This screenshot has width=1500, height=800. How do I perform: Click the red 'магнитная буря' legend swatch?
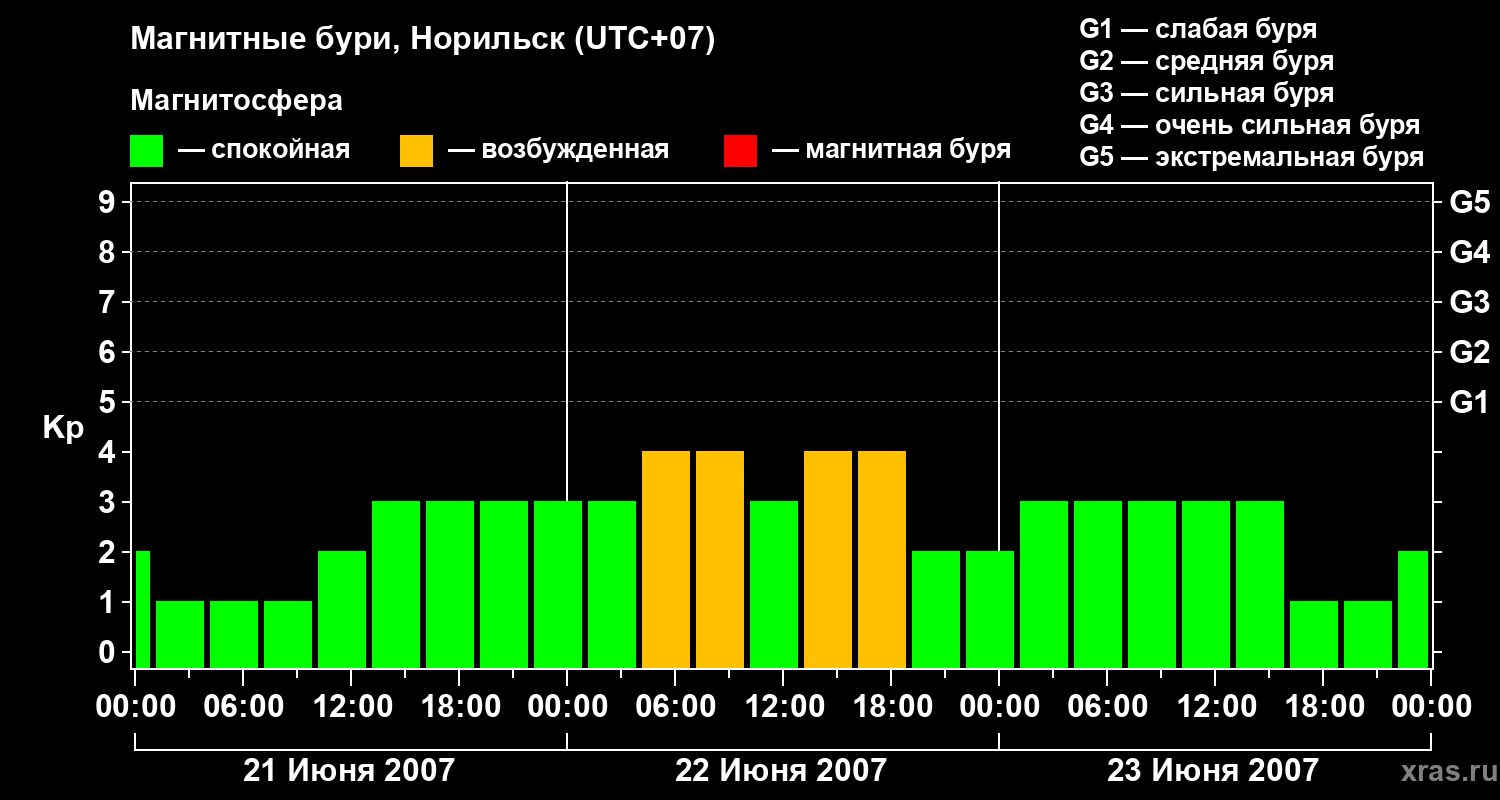click(741, 151)
